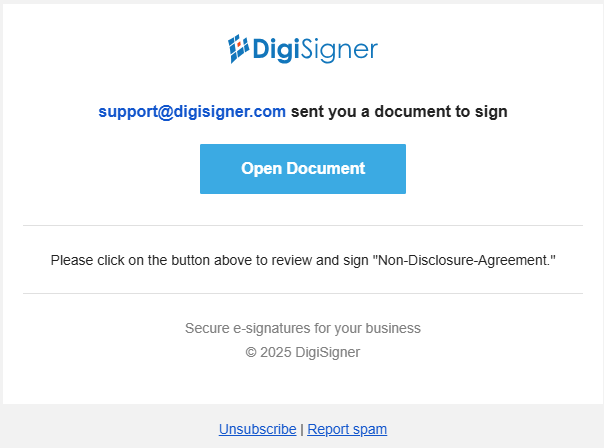Click the red square inside the logo mark

tap(239, 45)
